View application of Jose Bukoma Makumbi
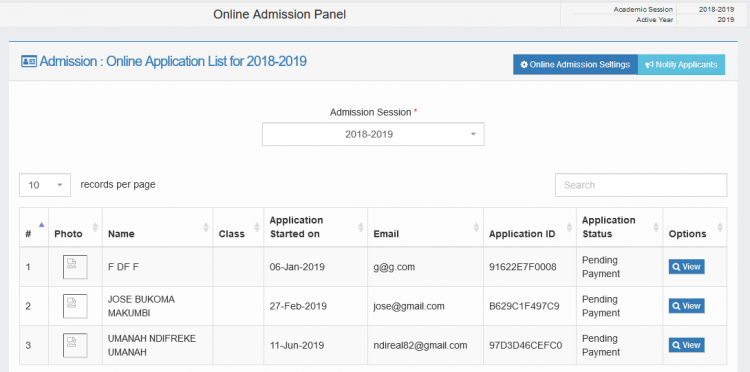This screenshot has width=750, height=372. click(x=686, y=306)
